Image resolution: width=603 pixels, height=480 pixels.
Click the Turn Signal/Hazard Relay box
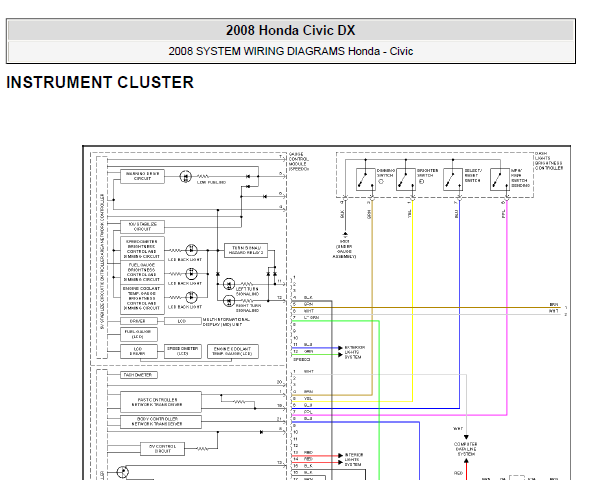point(246,250)
